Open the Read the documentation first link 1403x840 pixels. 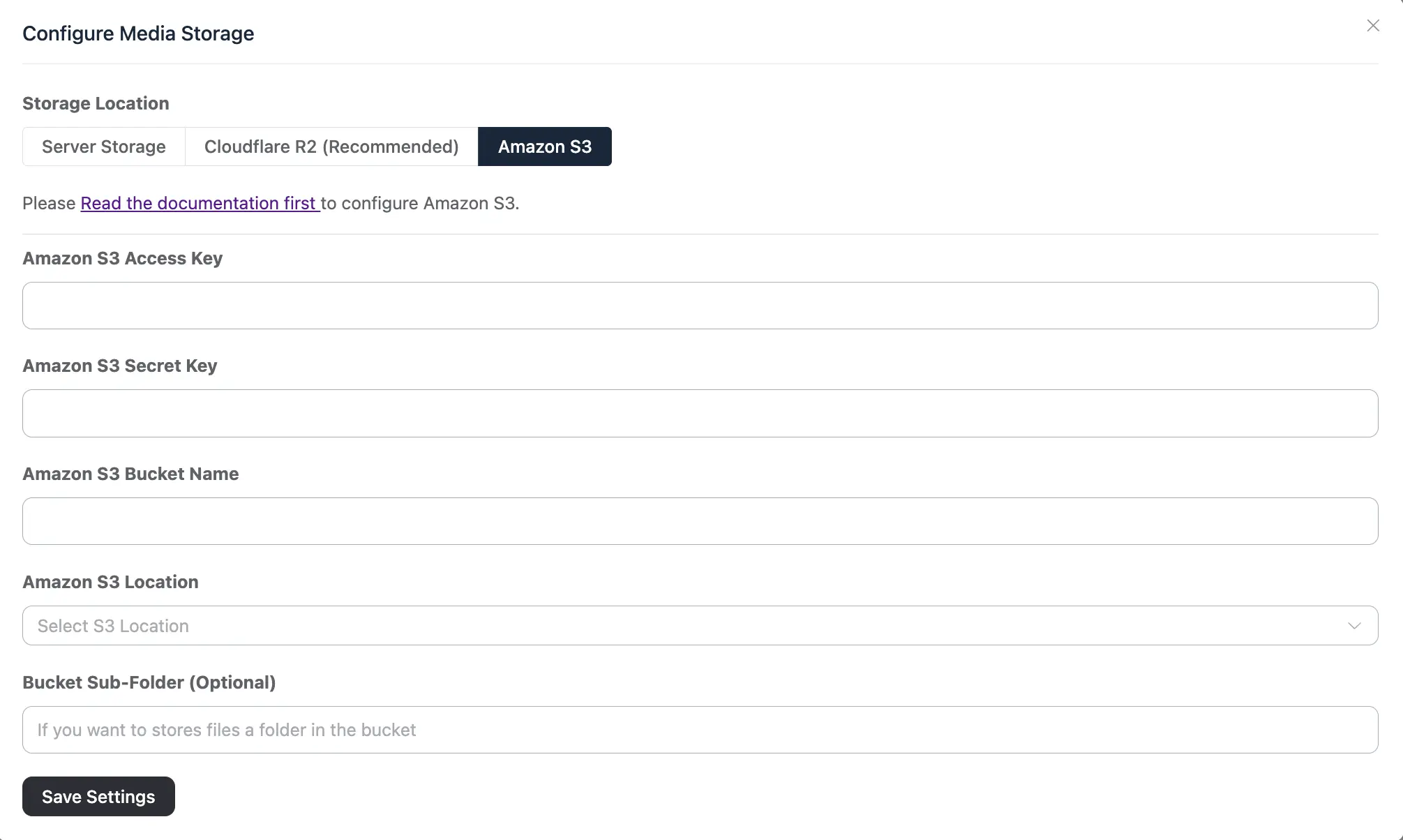click(200, 203)
